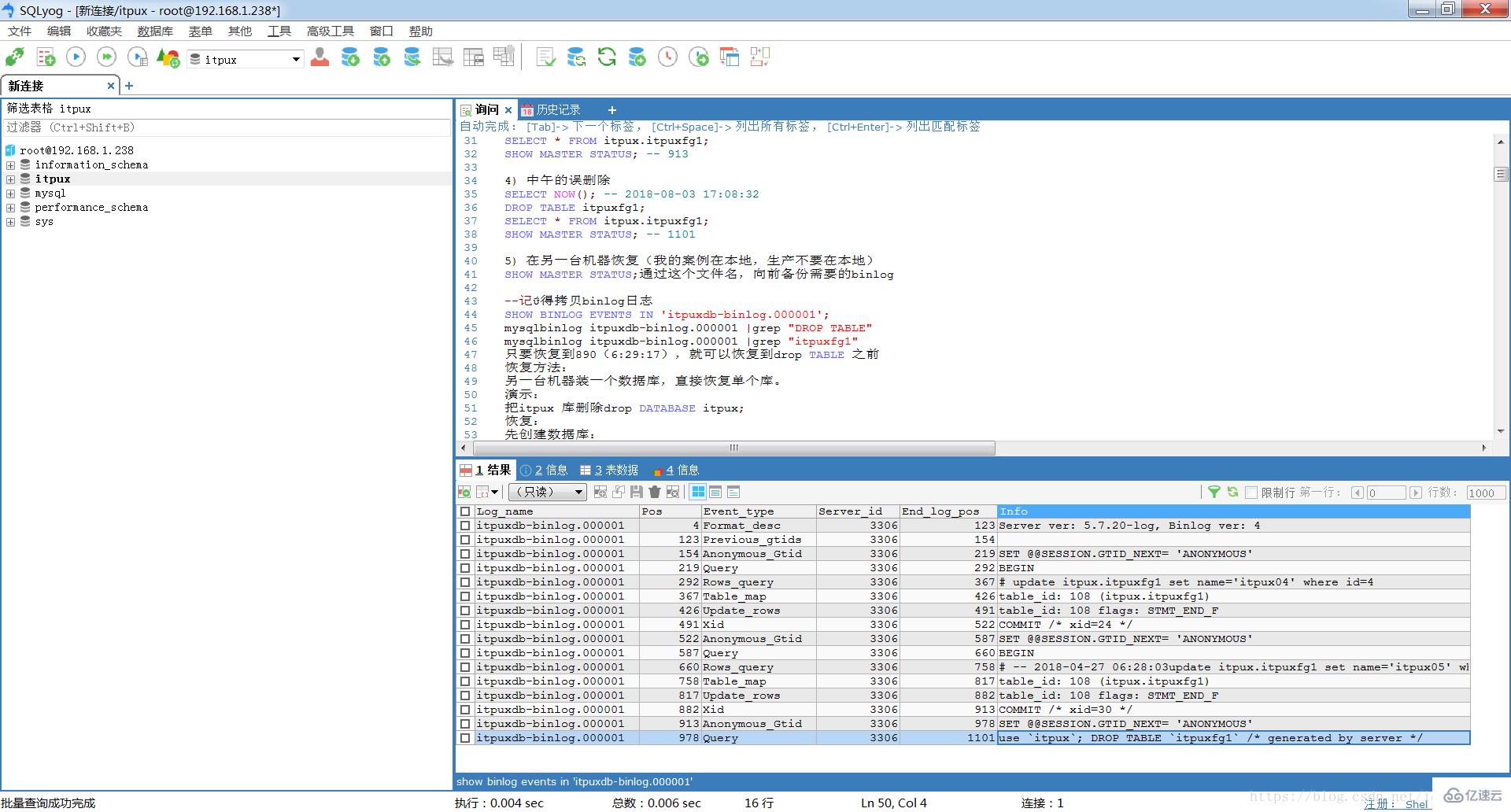The width and height of the screenshot is (1511, 812).
Task: Close the 询问 query tab
Action: point(508,110)
